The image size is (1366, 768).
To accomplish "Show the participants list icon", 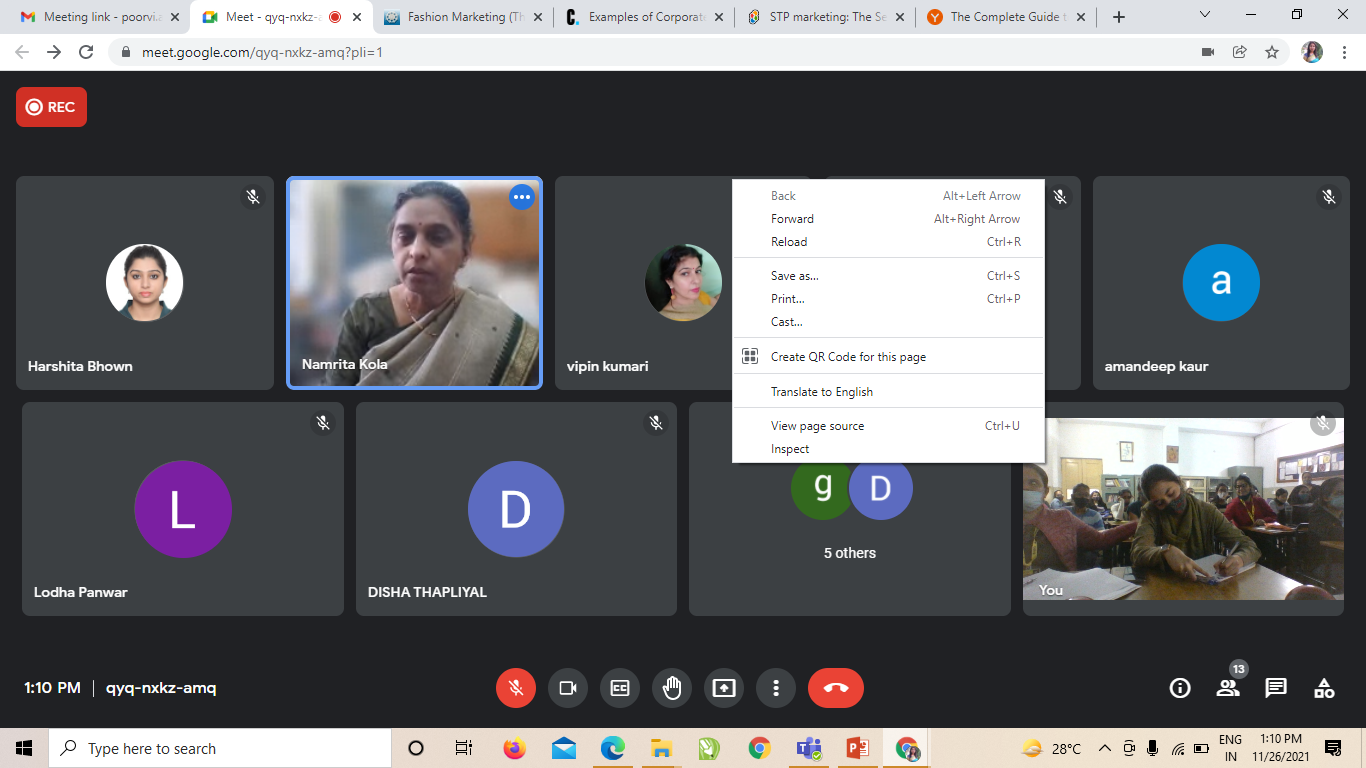I will [1228, 688].
